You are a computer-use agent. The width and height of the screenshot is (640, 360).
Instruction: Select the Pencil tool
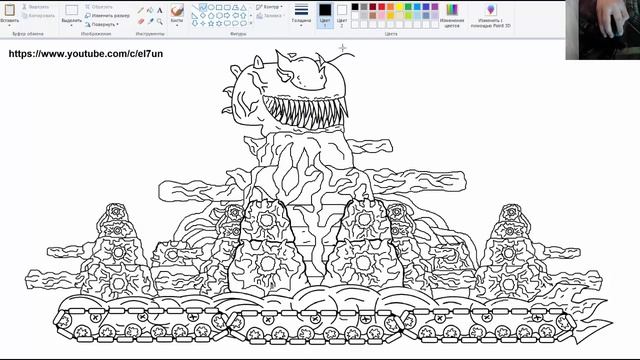pyautogui.click(x=140, y=10)
